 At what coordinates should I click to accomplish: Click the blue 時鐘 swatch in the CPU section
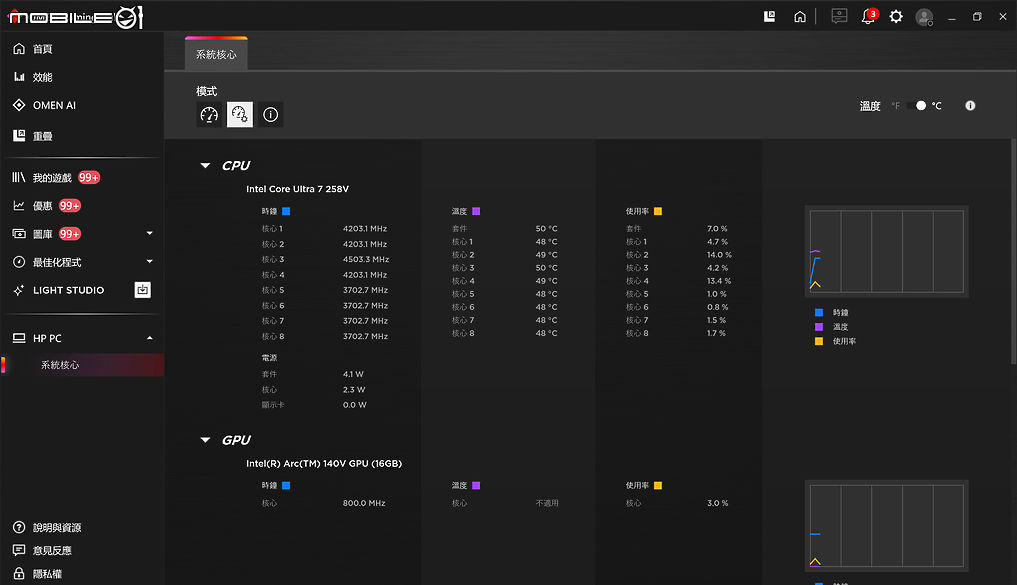point(286,211)
